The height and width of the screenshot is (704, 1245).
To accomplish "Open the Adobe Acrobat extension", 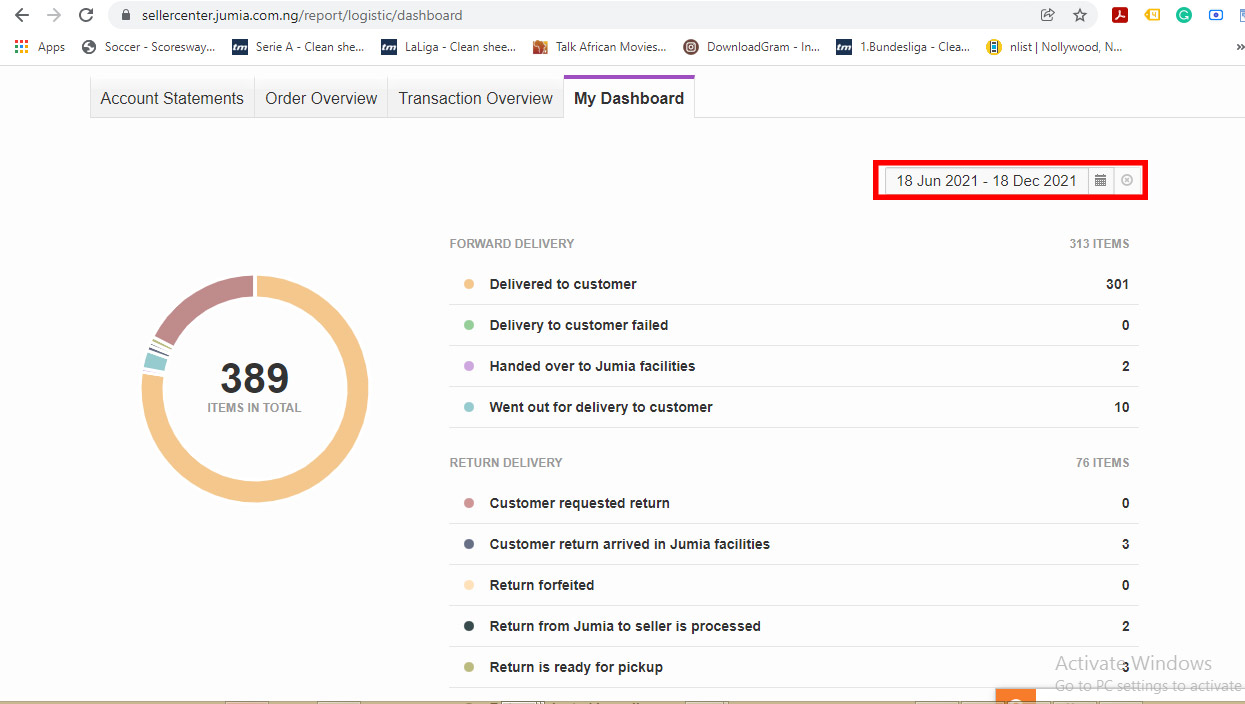I will (x=1120, y=15).
